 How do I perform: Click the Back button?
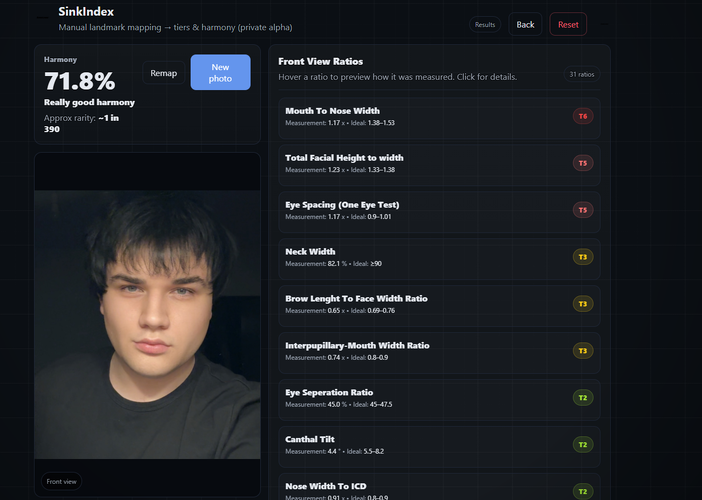(525, 24)
